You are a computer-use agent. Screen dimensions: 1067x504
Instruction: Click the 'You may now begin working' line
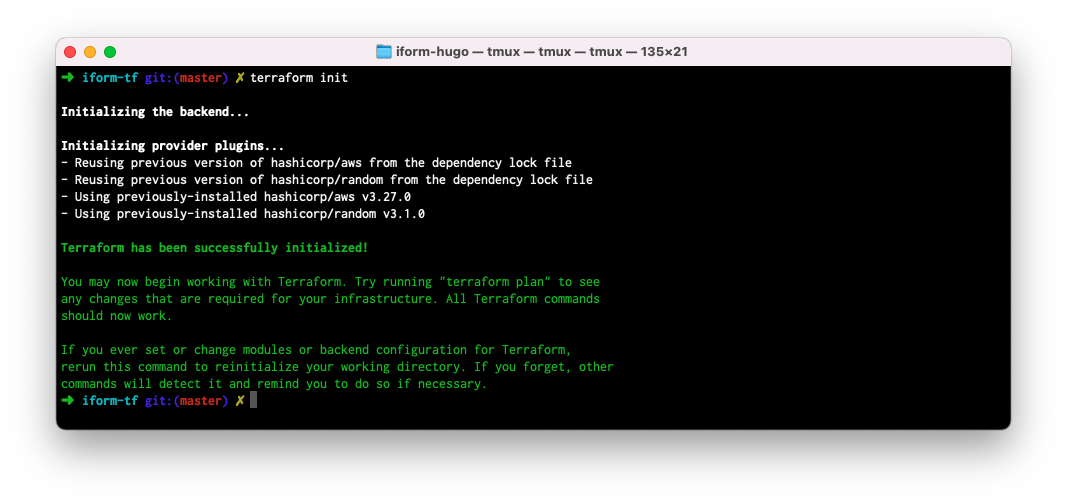pyautogui.click(x=330, y=282)
